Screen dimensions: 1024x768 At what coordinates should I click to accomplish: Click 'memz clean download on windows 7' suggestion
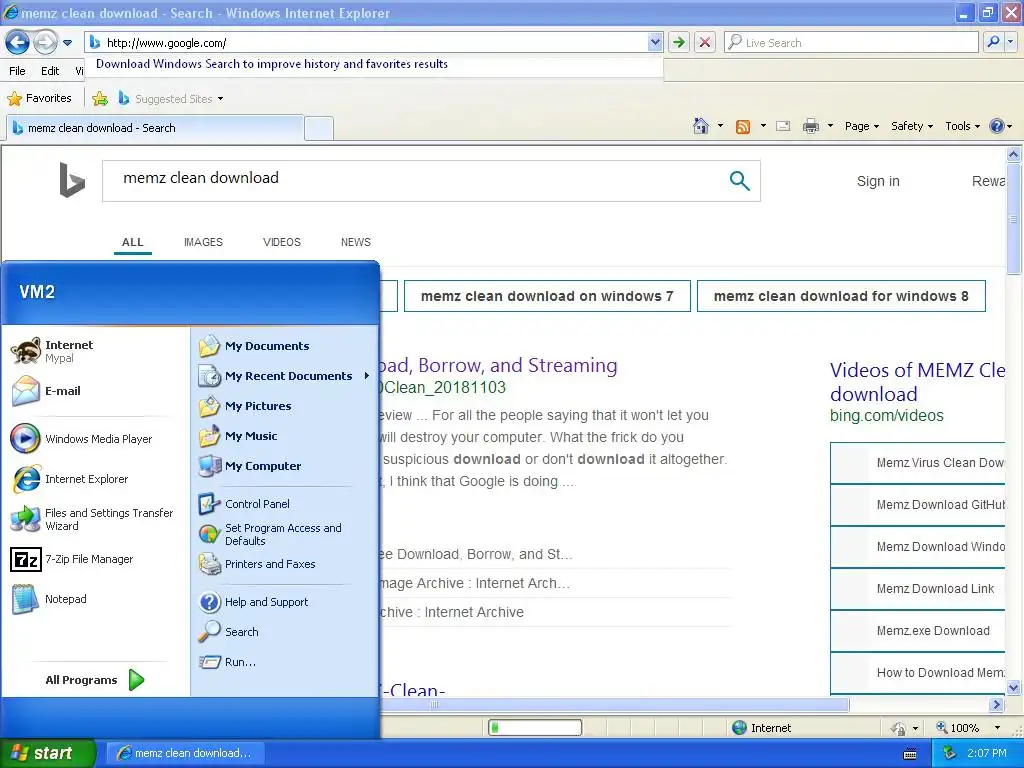coord(547,296)
